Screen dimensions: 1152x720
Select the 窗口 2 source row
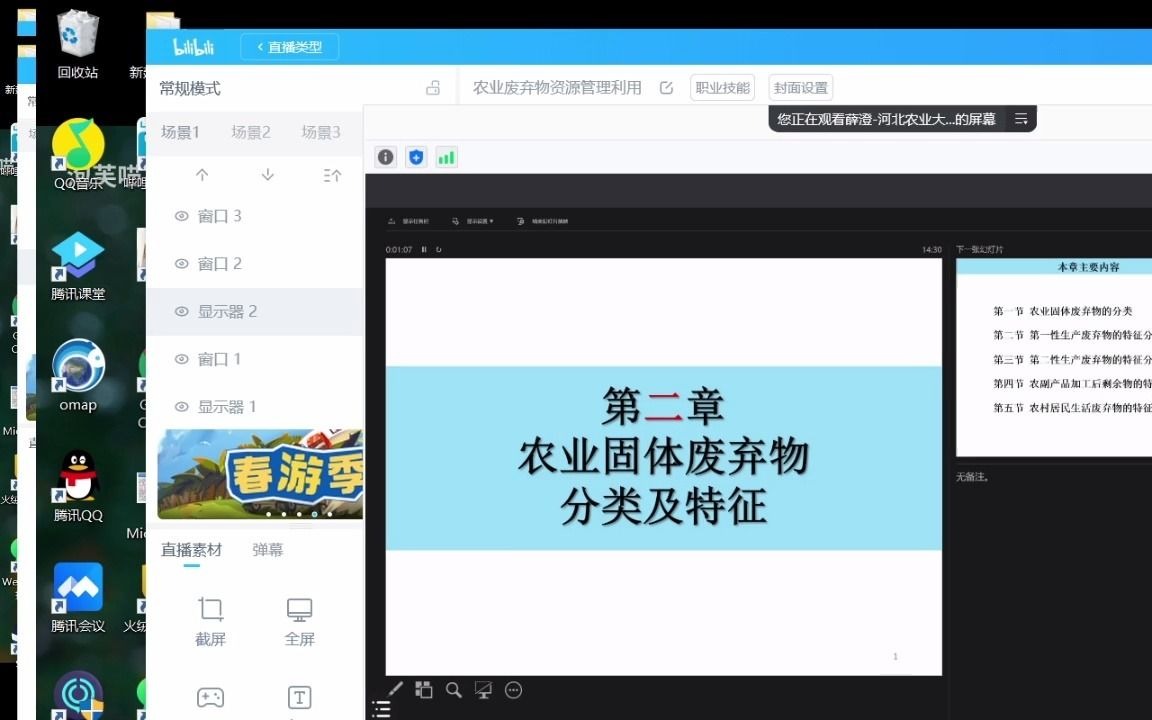[255, 264]
